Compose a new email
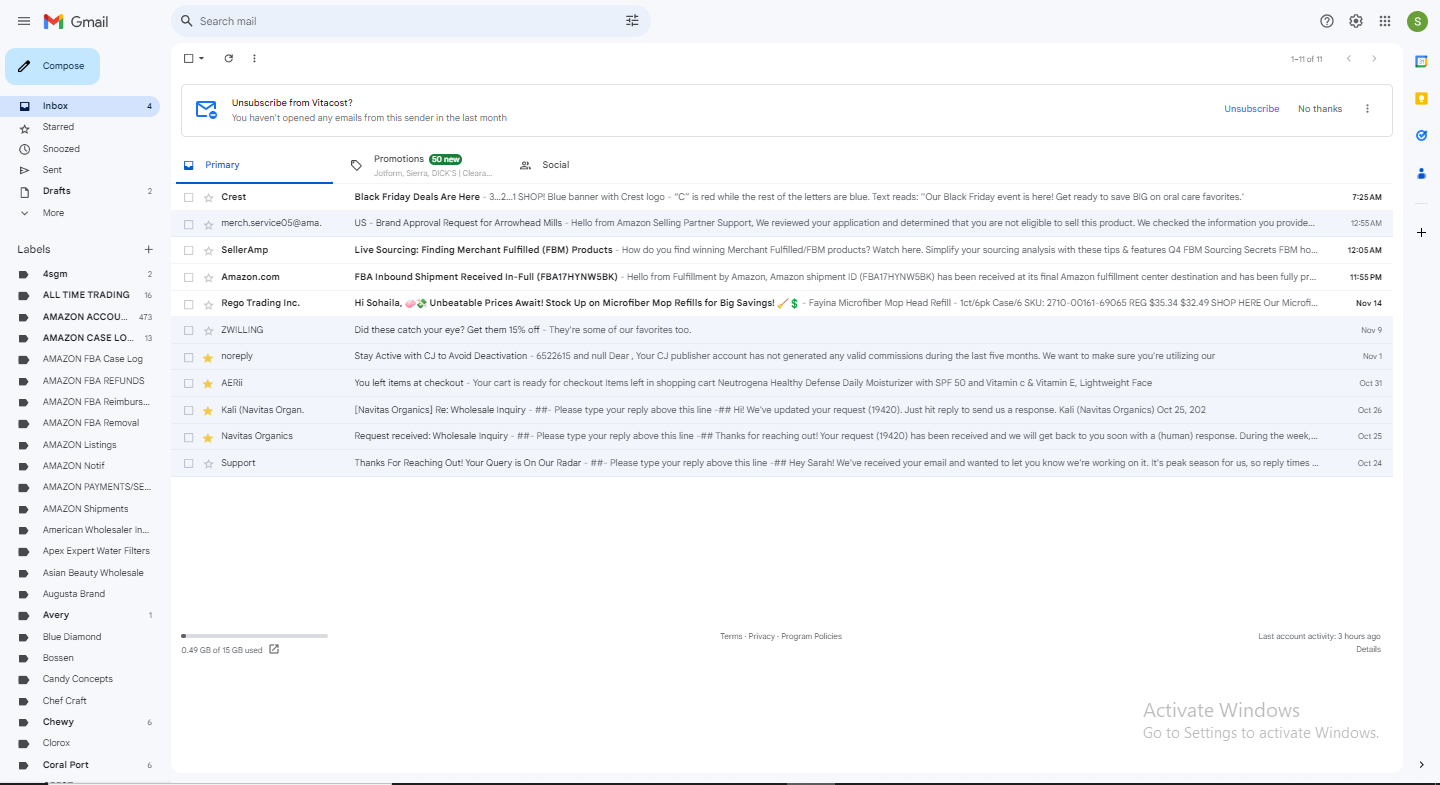The width and height of the screenshot is (1440, 785). click(x=53, y=66)
